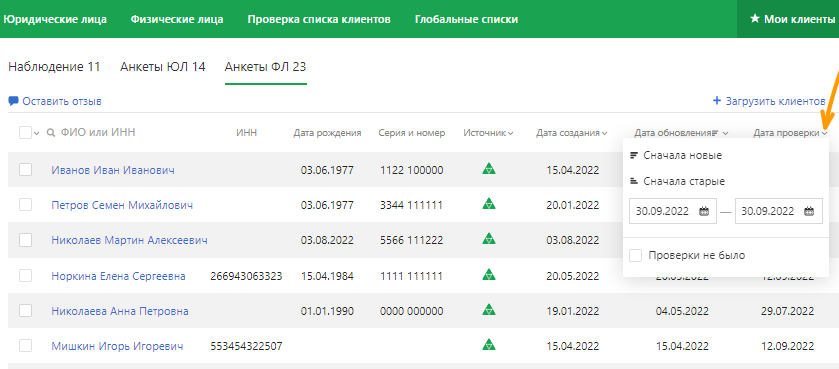Open the profile of Николаева Анна Петровна
The height and width of the screenshot is (369, 839).
click(120, 311)
